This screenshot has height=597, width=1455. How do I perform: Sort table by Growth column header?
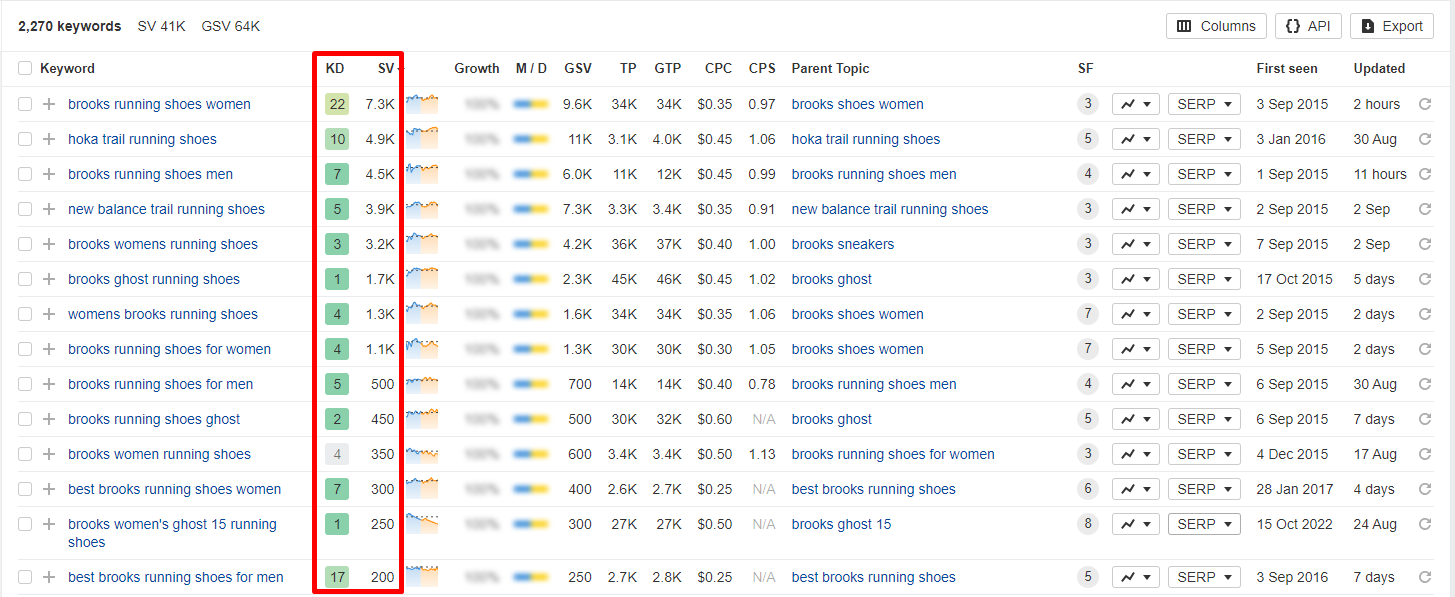click(477, 68)
